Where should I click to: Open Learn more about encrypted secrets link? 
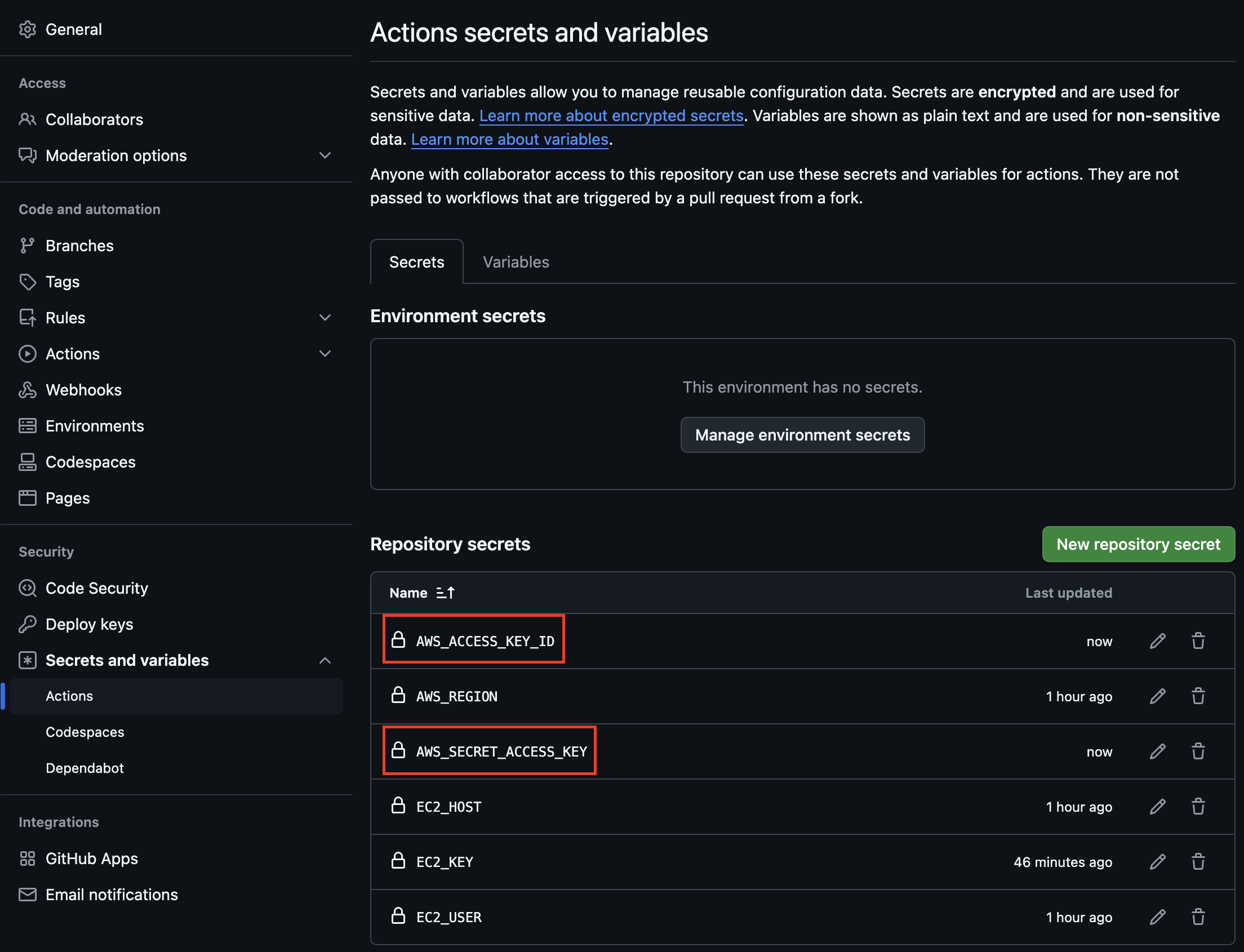tap(611, 115)
